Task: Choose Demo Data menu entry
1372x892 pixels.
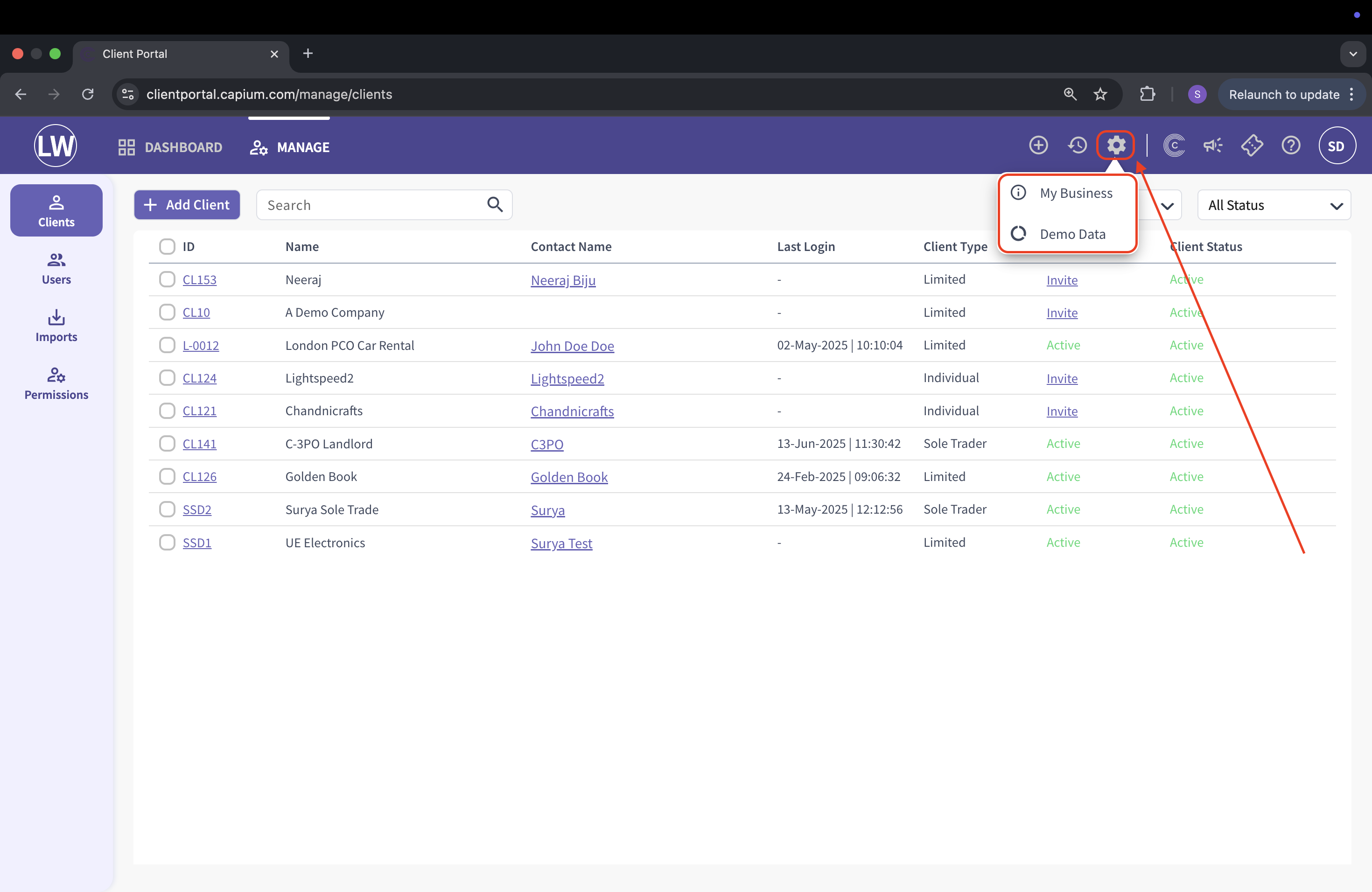Action: (1072, 234)
